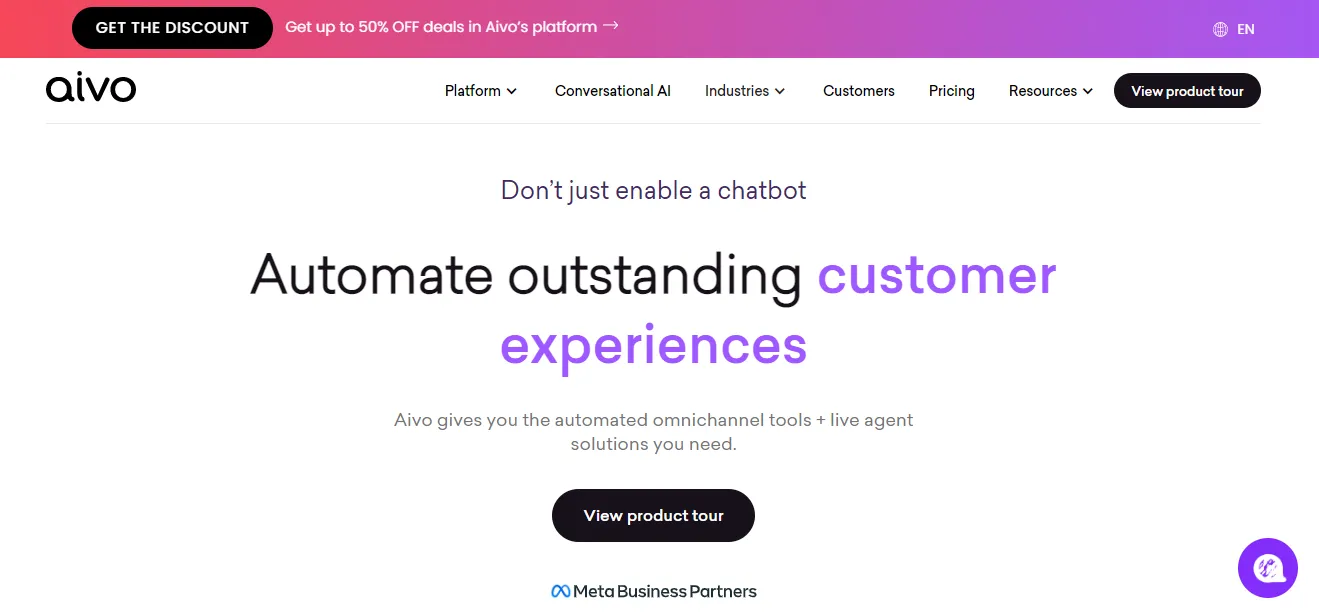Click the GET THE DISCOUNT button
This screenshot has width=1319, height=614.
click(172, 28)
